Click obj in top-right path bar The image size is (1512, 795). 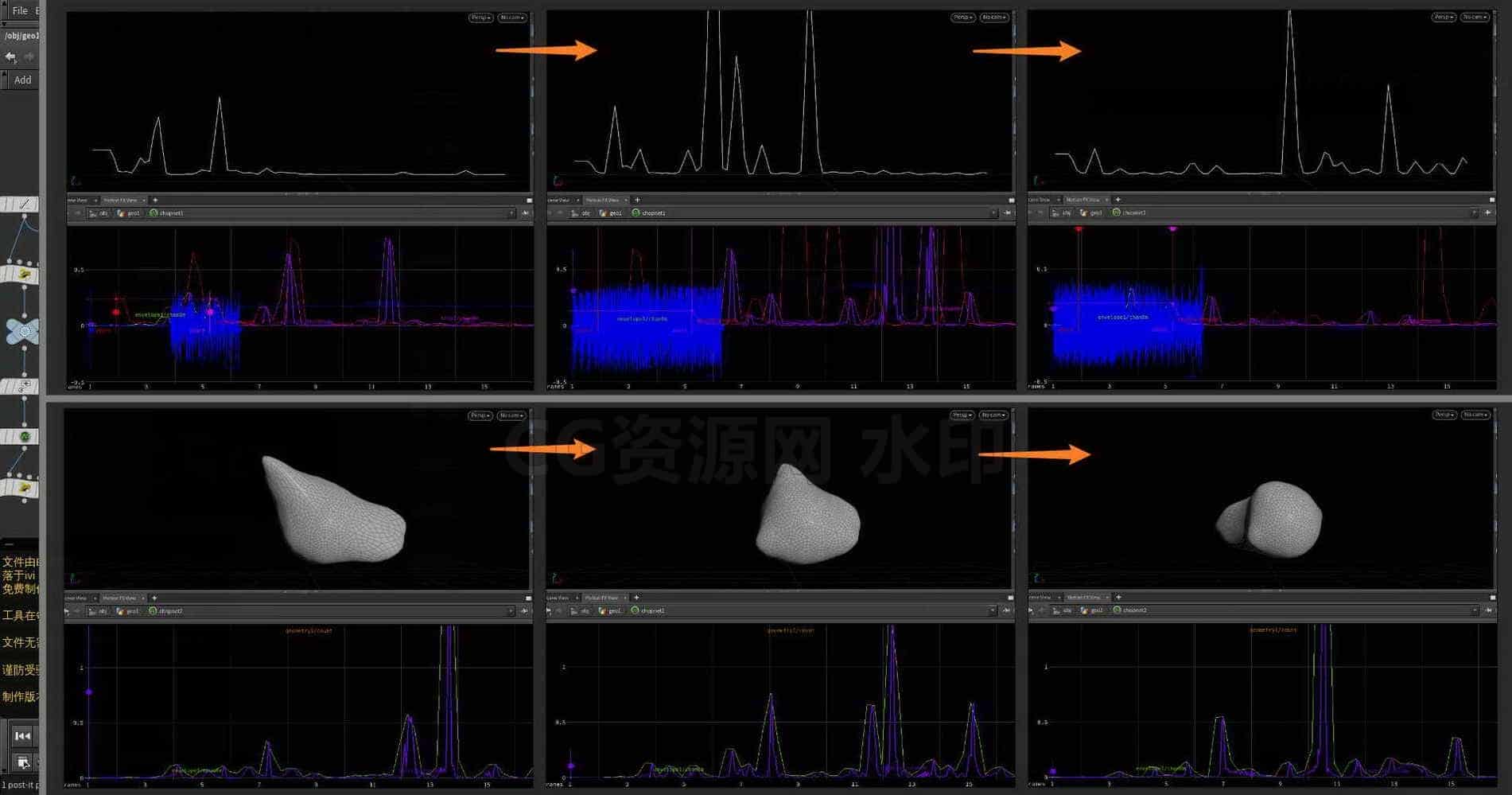1062,212
